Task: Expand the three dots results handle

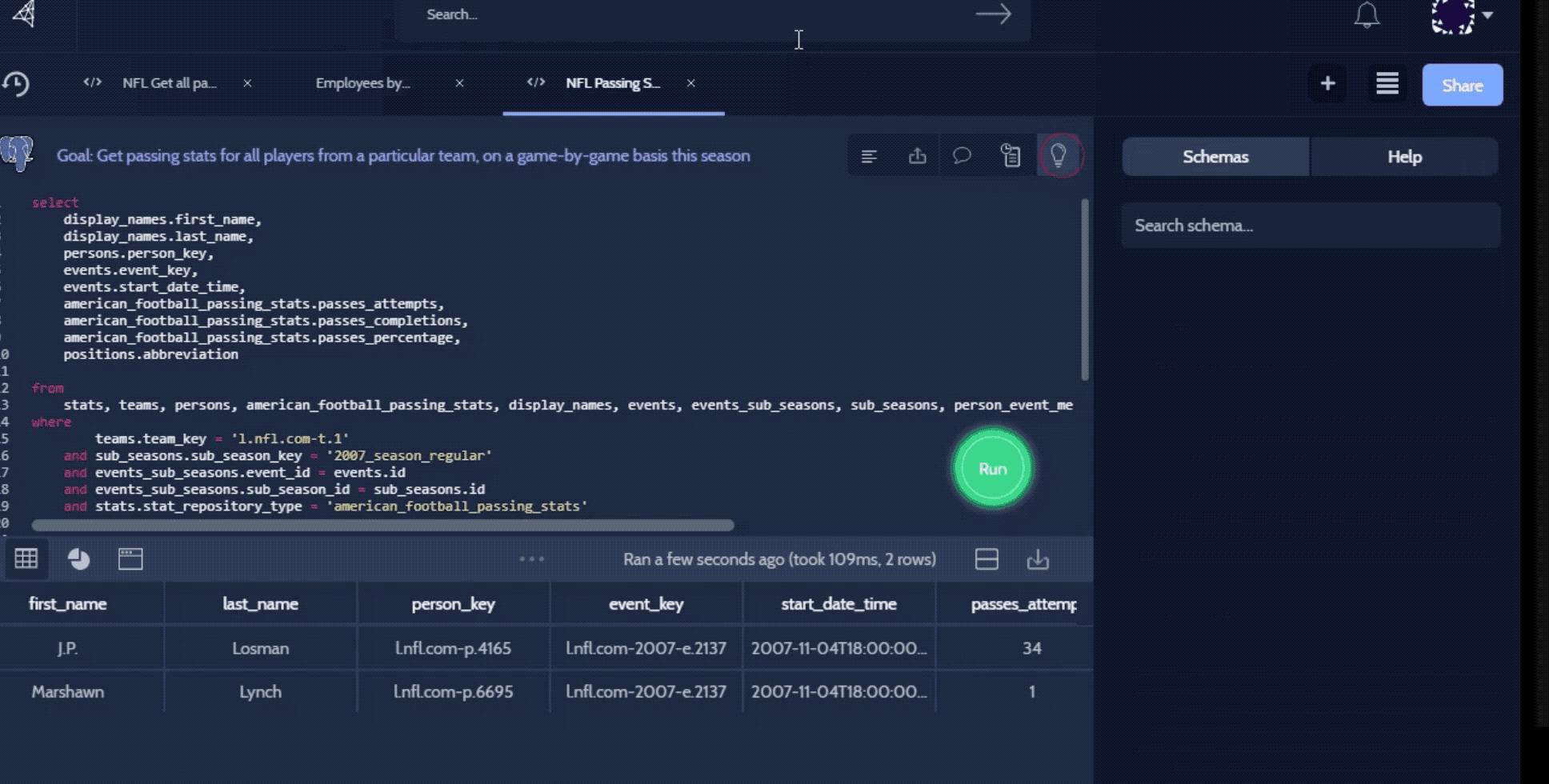Action: (532, 559)
